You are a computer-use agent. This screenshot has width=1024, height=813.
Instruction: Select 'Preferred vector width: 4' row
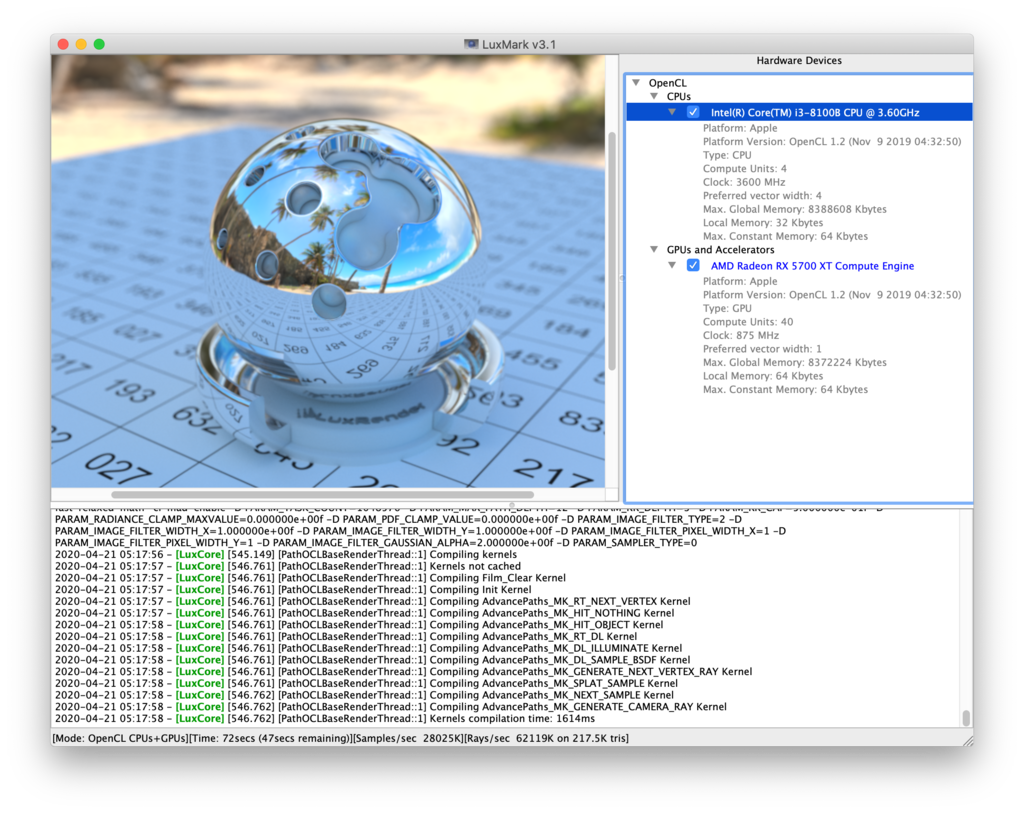(x=762, y=196)
